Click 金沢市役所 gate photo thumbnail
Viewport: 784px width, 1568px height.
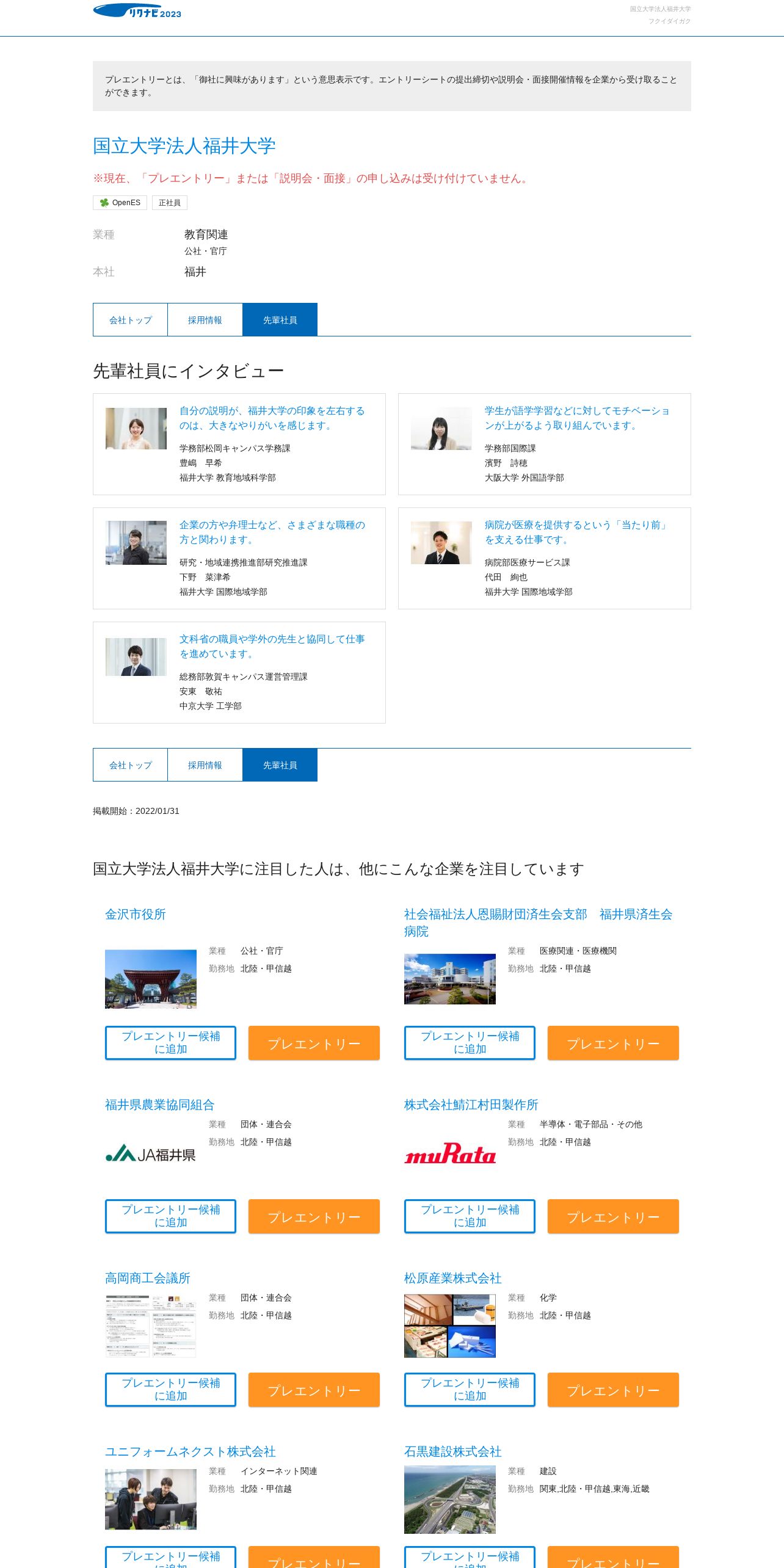151,979
